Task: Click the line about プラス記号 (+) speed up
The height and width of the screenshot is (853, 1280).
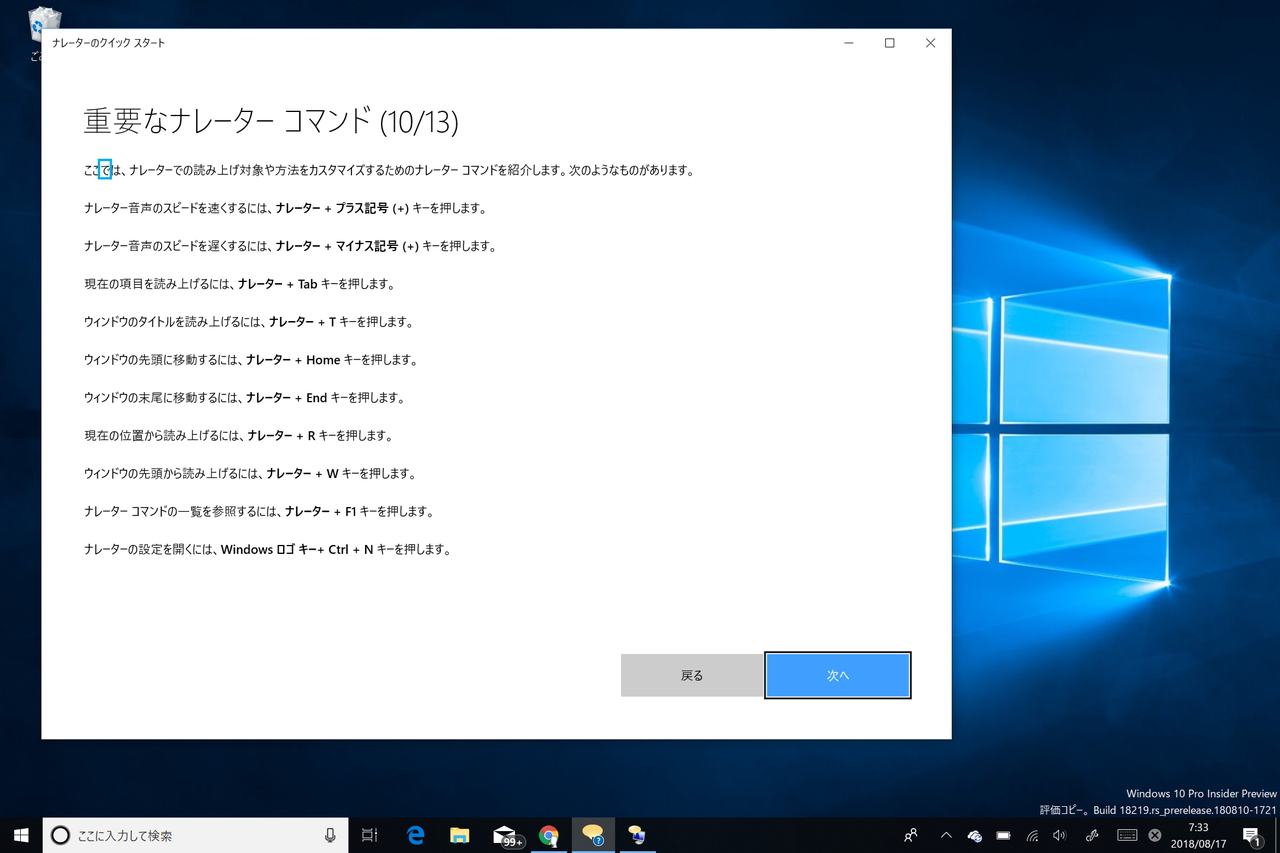Action: tap(285, 209)
